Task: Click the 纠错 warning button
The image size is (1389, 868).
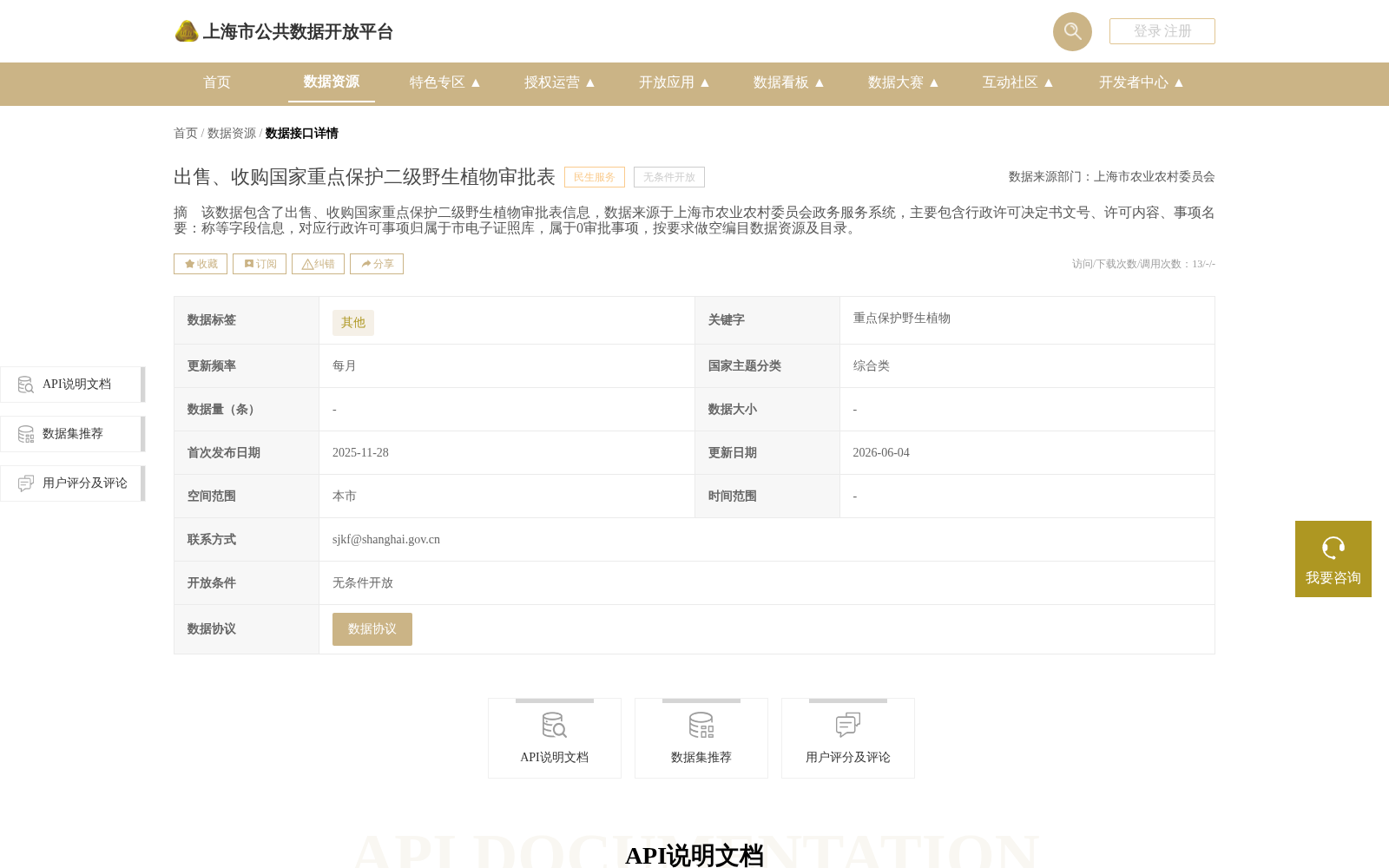Action: [x=318, y=264]
